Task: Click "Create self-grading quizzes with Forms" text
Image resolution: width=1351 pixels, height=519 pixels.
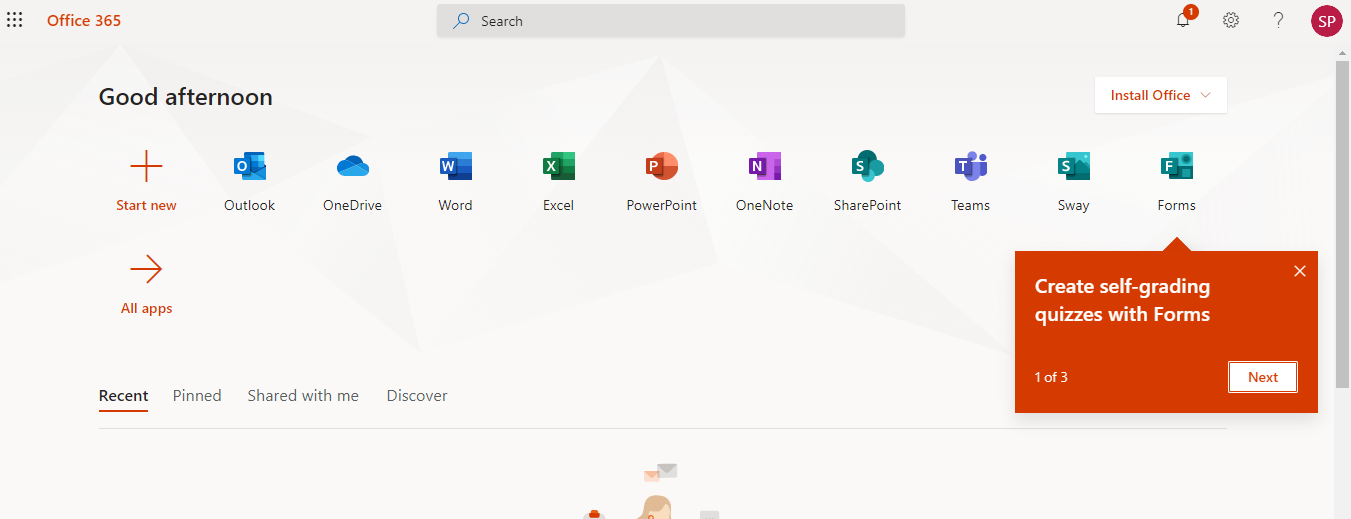Action: point(1122,300)
